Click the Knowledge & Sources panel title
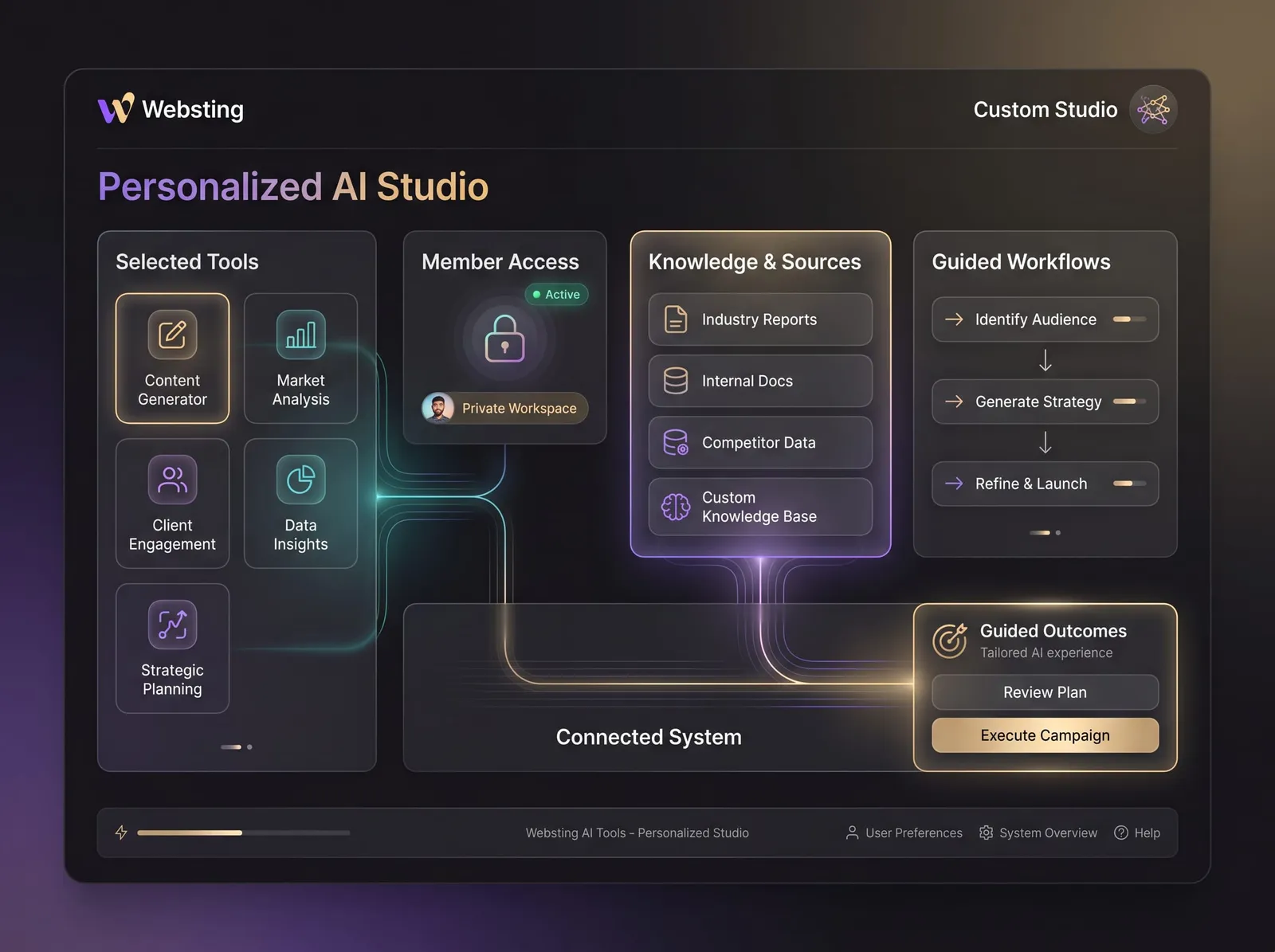Image resolution: width=1275 pixels, height=952 pixels. 755,261
